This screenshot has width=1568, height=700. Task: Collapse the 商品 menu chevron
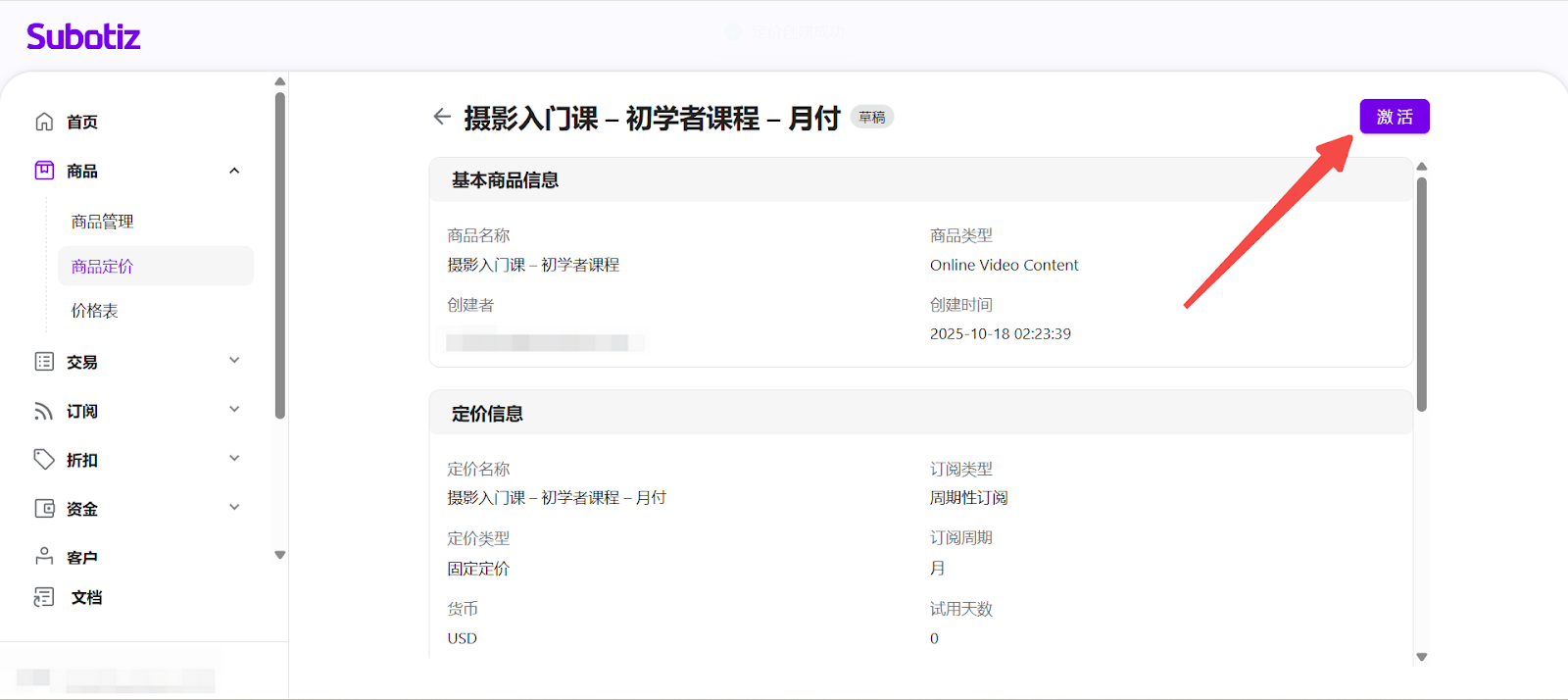point(234,171)
